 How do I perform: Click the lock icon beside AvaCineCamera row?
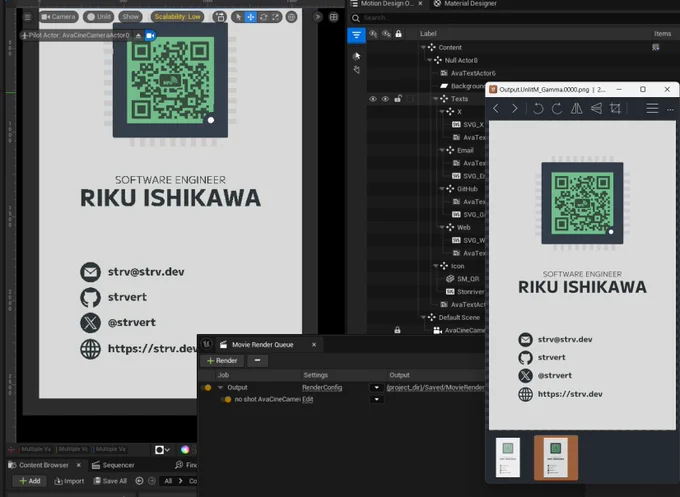click(x=397, y=330)
